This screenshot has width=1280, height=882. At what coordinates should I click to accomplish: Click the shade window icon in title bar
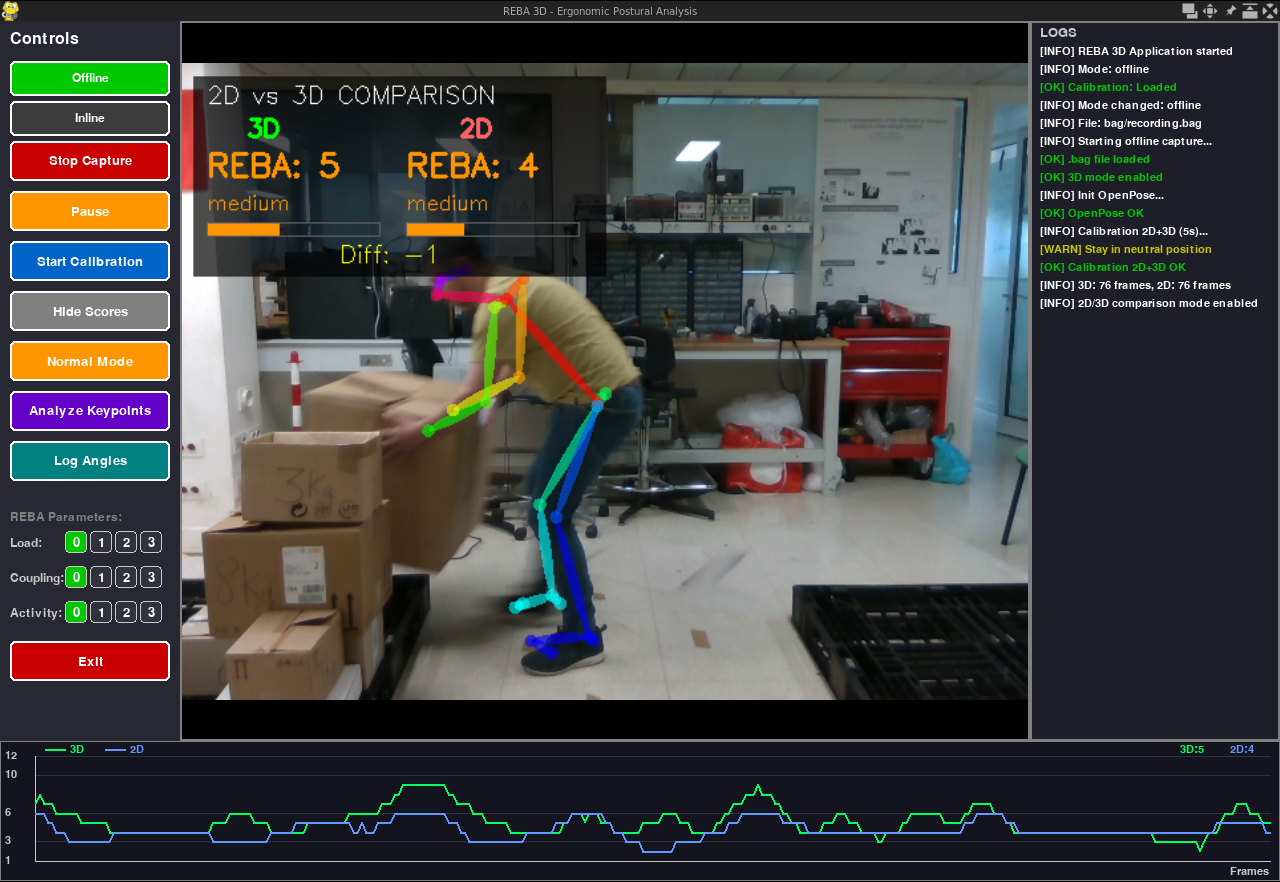pos(1251,10)
